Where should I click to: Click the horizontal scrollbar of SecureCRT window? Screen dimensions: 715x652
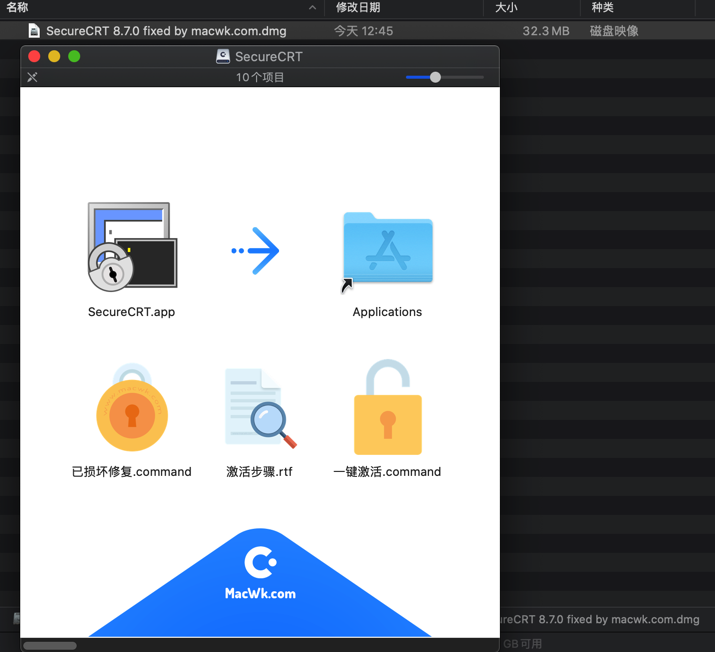[50, 645]
